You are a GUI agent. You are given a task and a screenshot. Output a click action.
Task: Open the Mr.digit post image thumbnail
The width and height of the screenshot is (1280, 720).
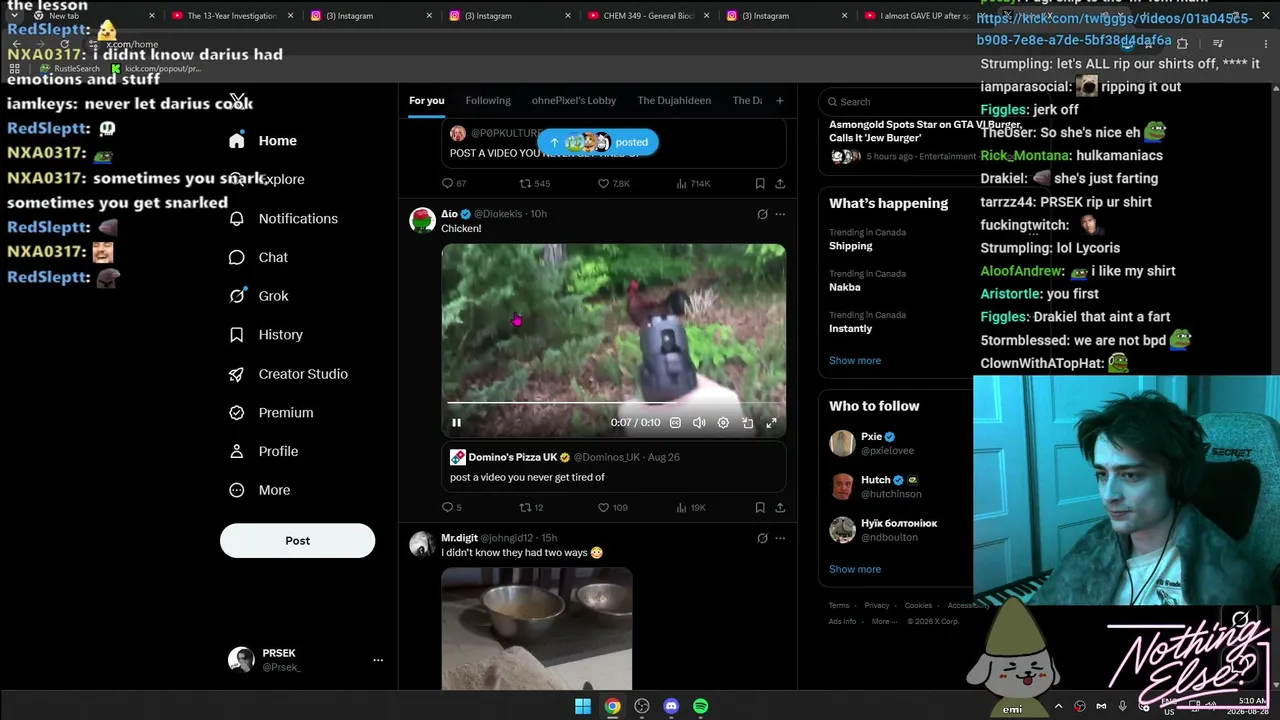click(537, 629)
